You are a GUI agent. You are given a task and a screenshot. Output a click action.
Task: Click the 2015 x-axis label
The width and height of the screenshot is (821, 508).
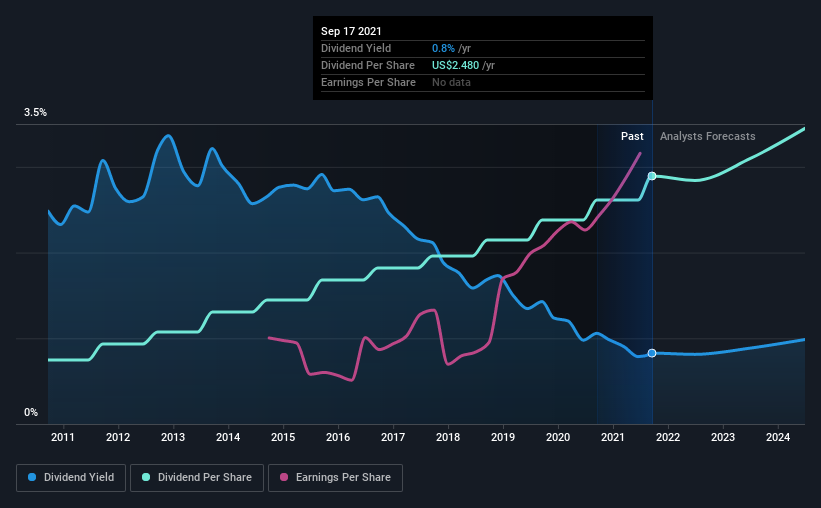click(283, 437)
